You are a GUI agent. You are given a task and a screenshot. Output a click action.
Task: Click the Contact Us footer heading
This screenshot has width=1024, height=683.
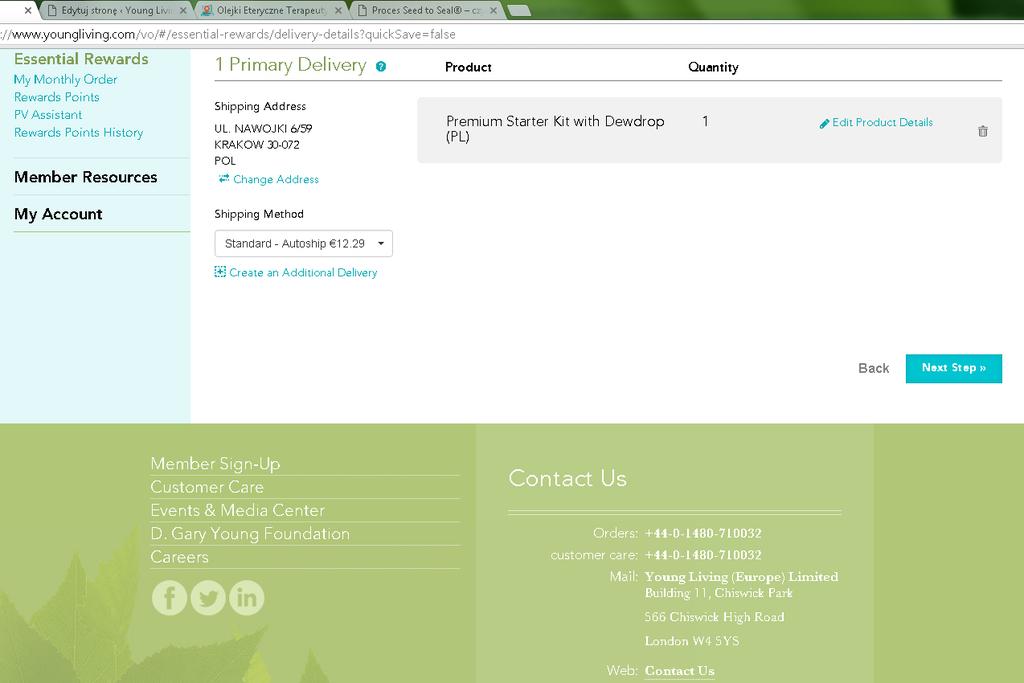568,478
